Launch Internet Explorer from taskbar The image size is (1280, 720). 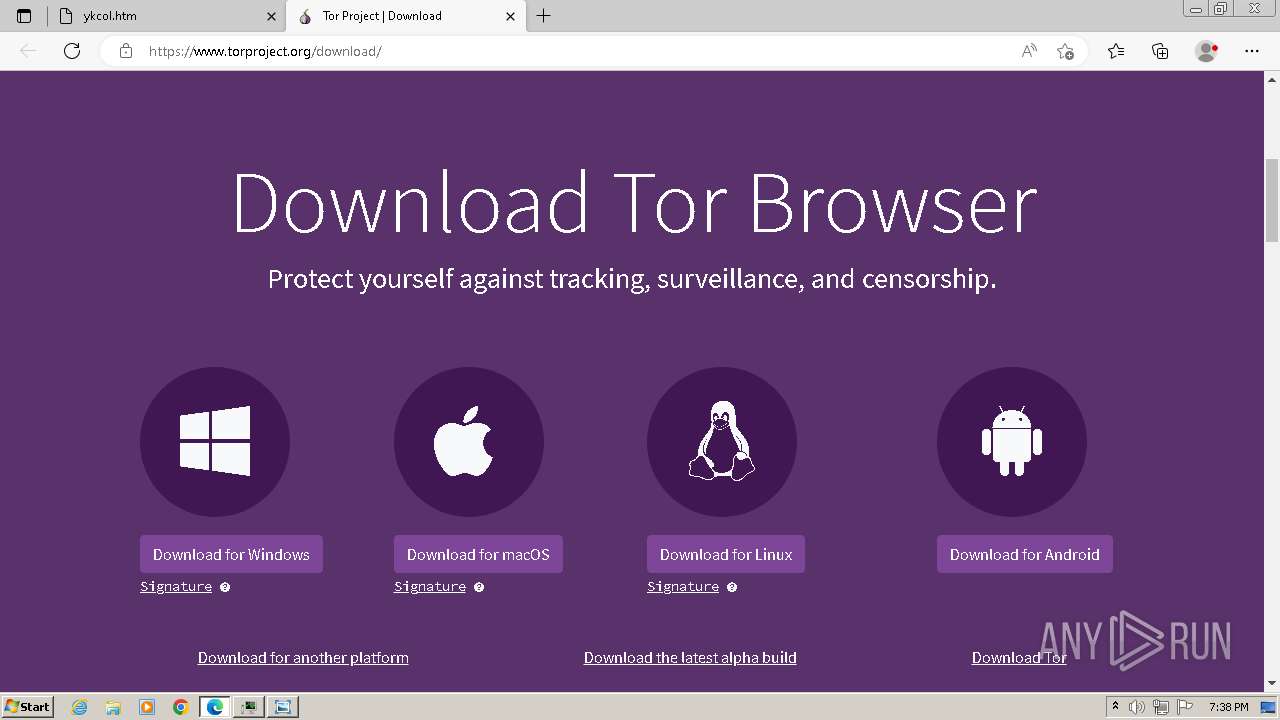point(80,707)
